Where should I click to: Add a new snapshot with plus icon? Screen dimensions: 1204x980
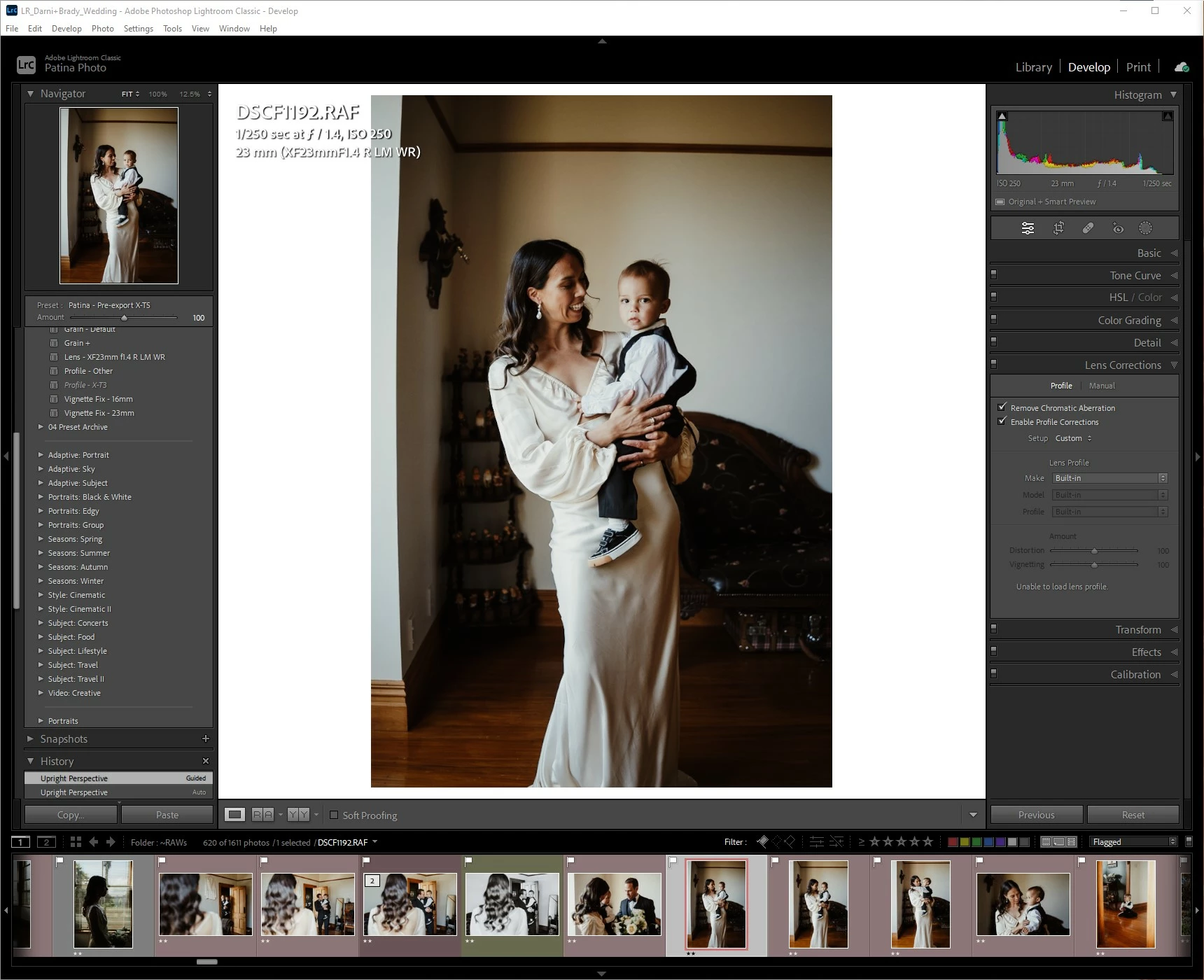pyautogui.click(x=206, y=738)
